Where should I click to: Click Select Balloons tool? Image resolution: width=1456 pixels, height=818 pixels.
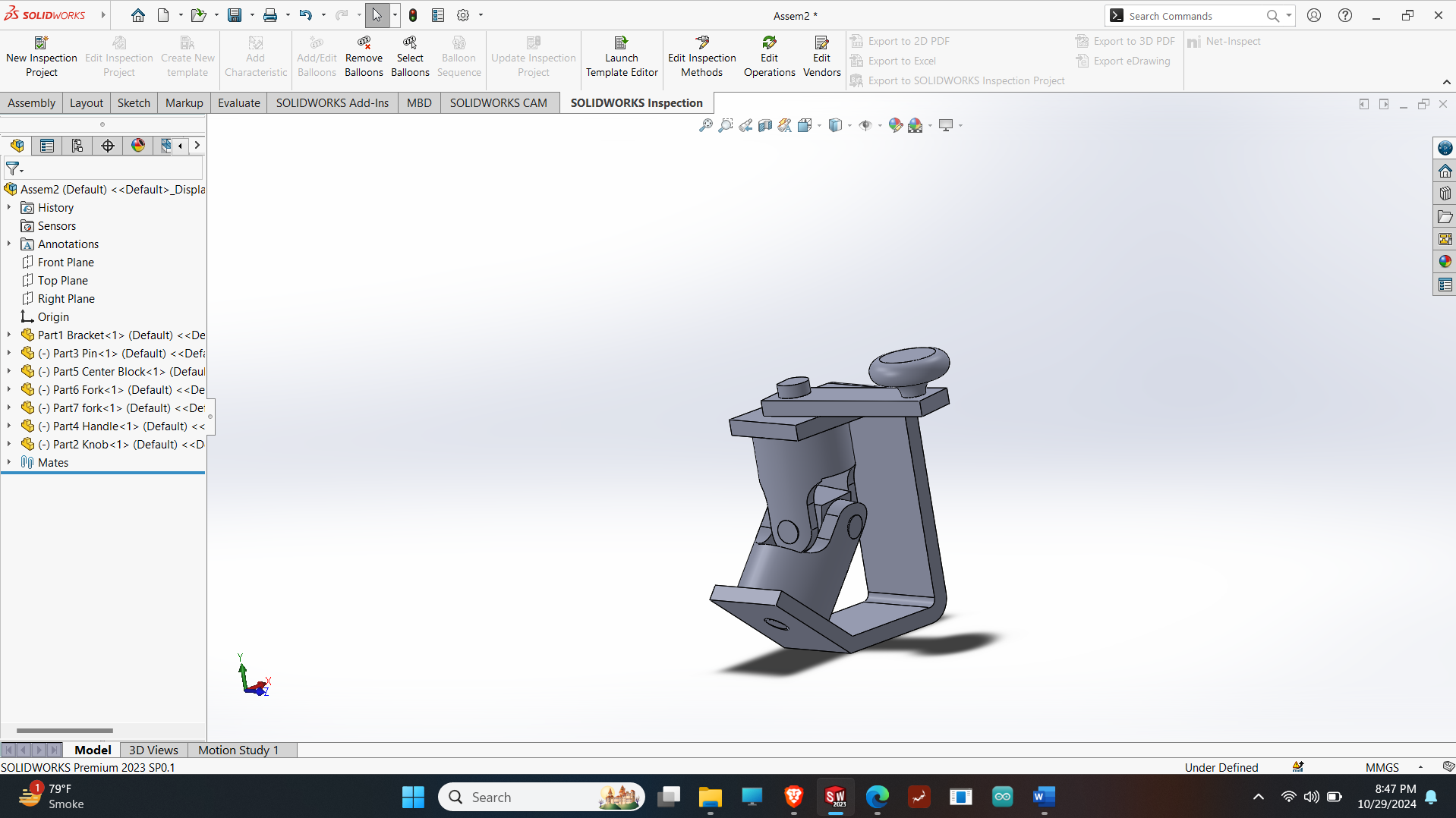(x=410, y=57)
